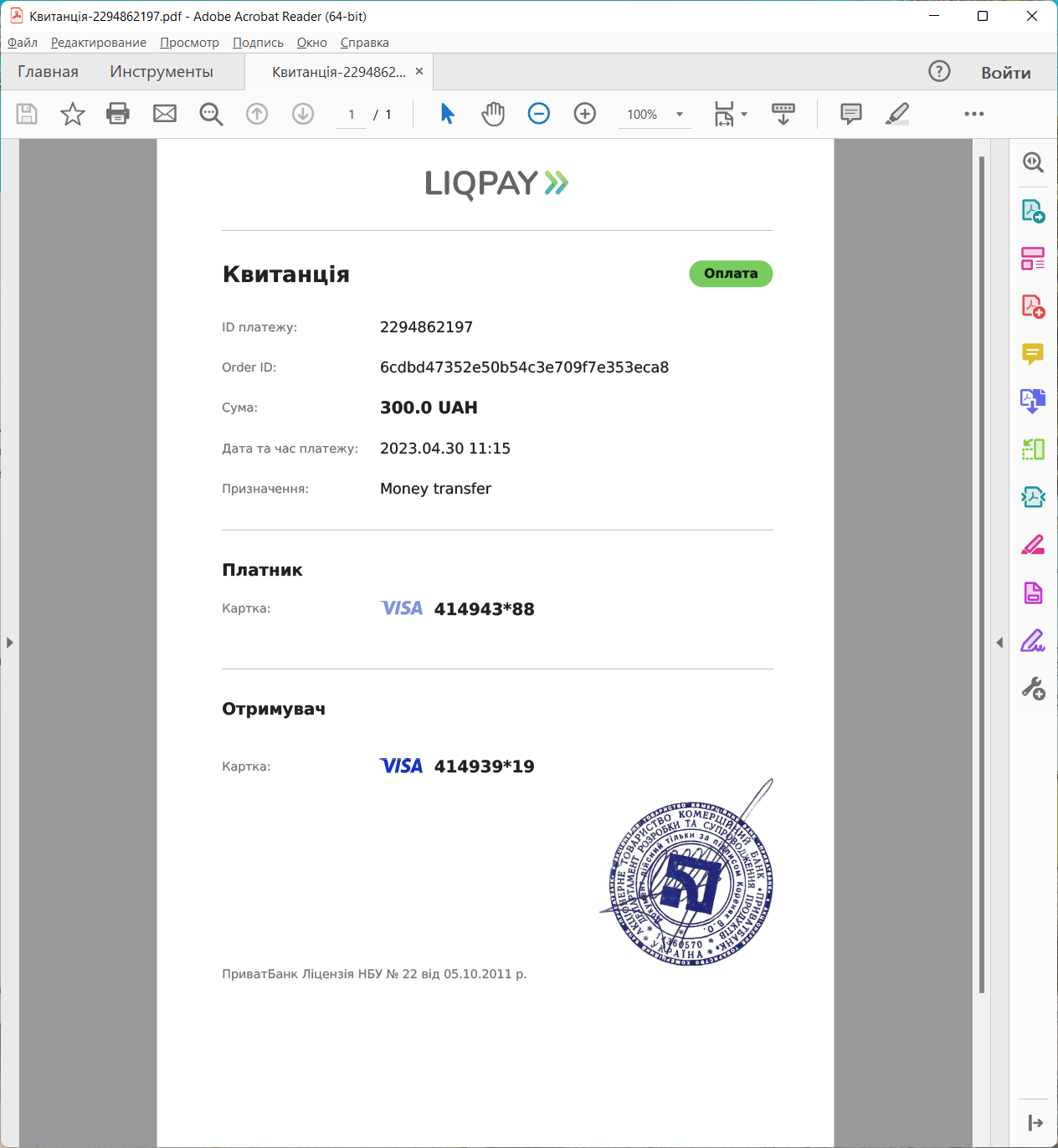Add the document to starred files
Viewport: 1058px width, 1148px height.
(73, 114)
